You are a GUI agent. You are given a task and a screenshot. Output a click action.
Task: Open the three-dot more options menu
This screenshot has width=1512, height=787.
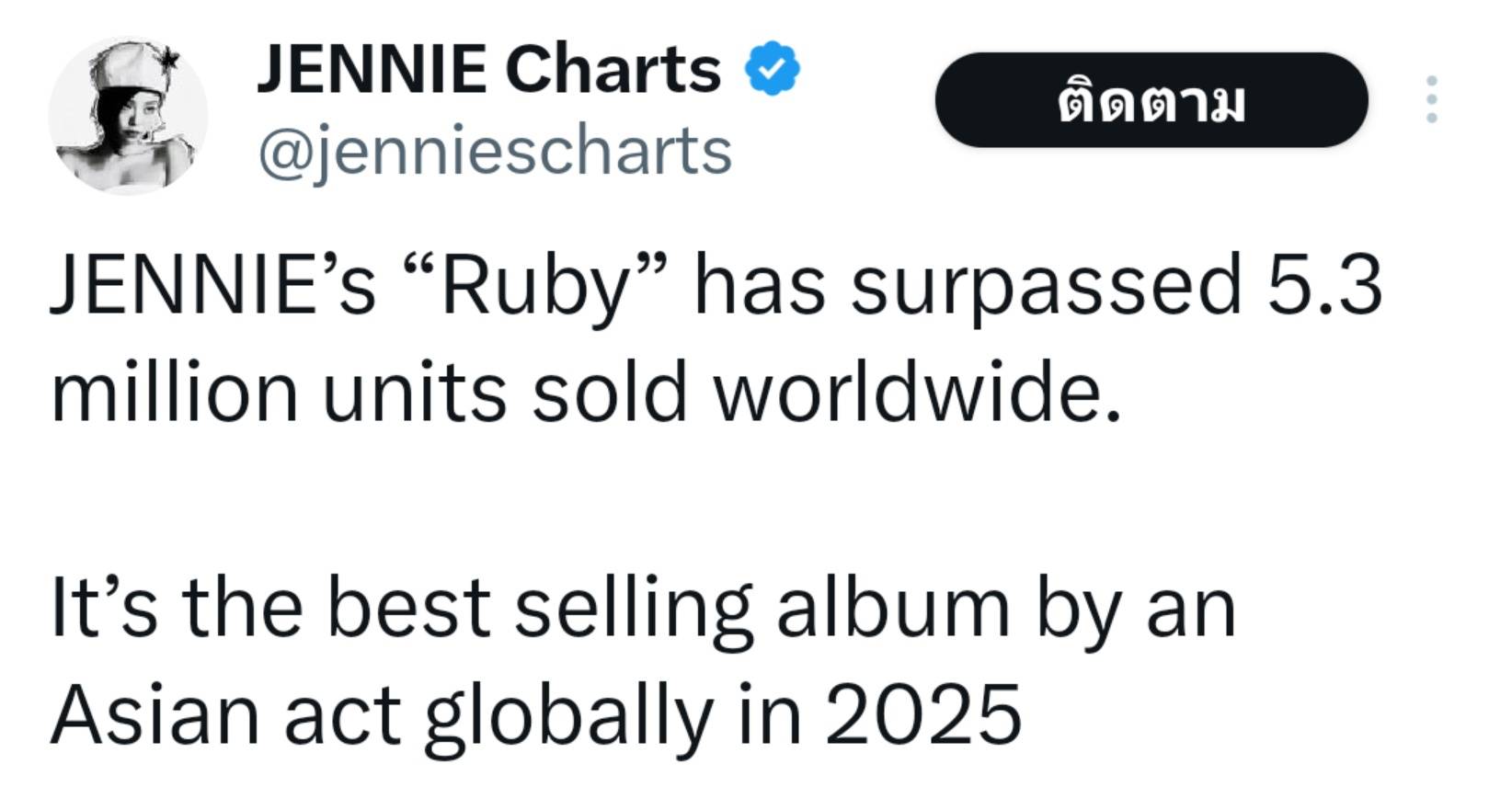tap(1431, 99)
